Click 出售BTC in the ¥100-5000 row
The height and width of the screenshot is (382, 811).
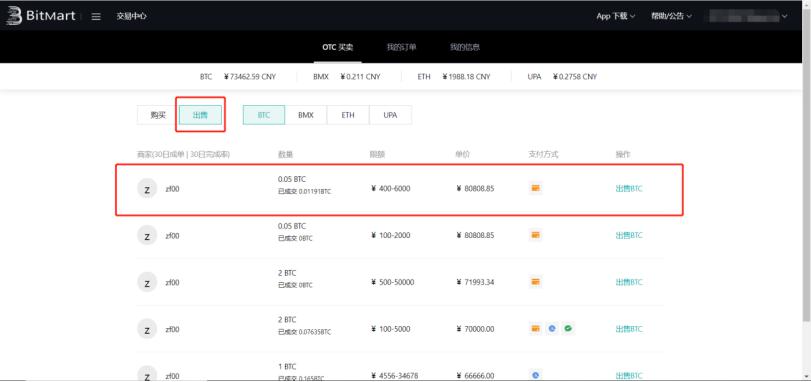(x=629, y=329)
